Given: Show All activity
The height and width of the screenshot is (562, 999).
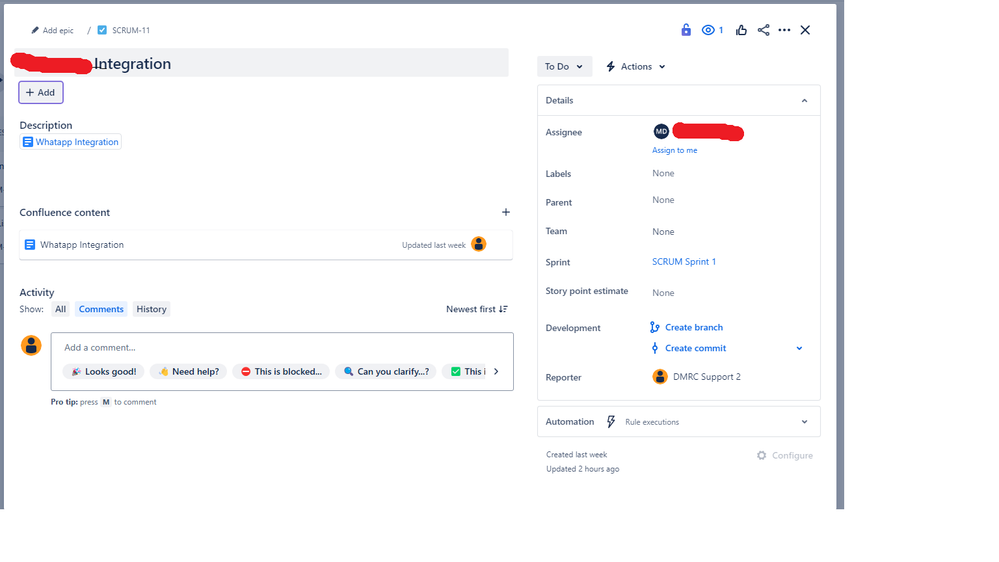Looking at the screenshot, I should [61, 309].
